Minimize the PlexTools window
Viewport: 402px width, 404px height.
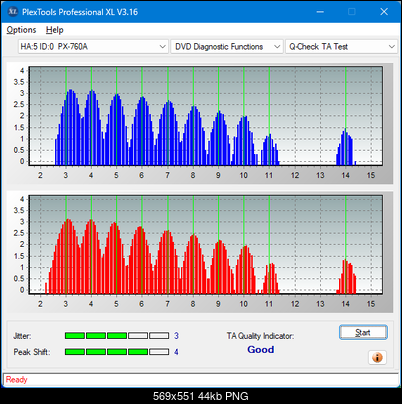coord(320,12)
